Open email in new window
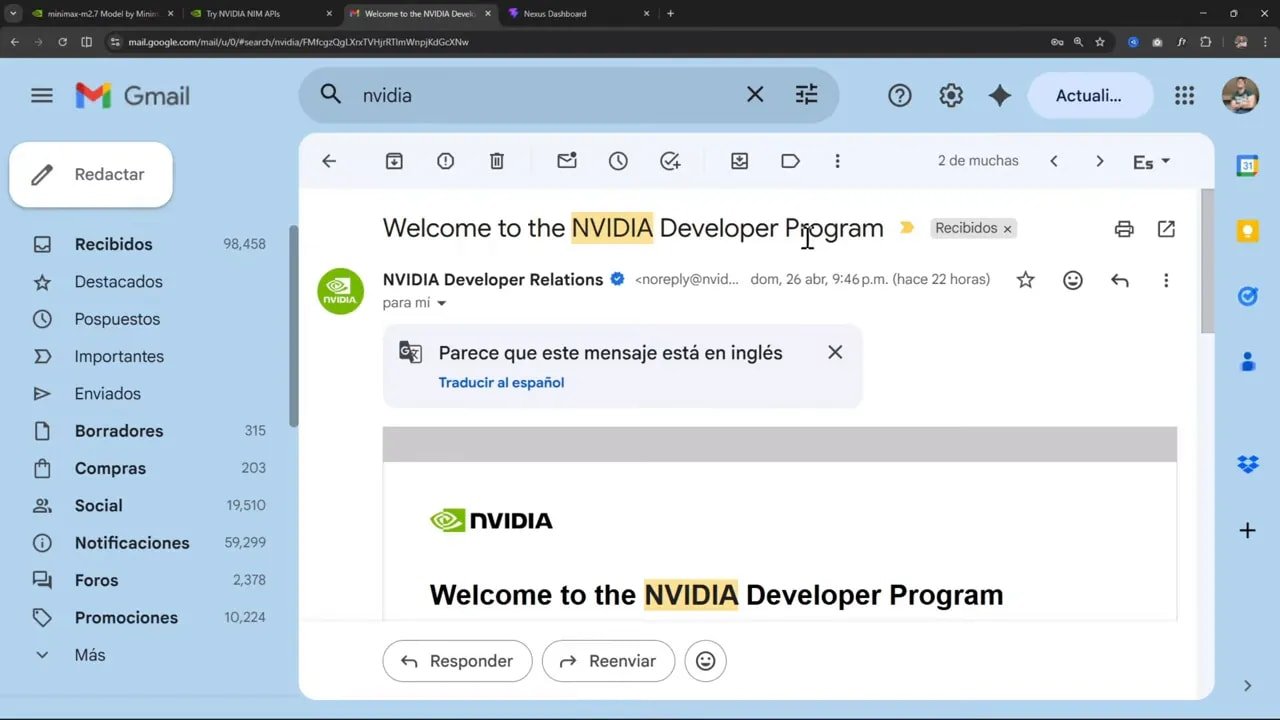This screenshot has height=720, width=1280. coord(1166,229)
